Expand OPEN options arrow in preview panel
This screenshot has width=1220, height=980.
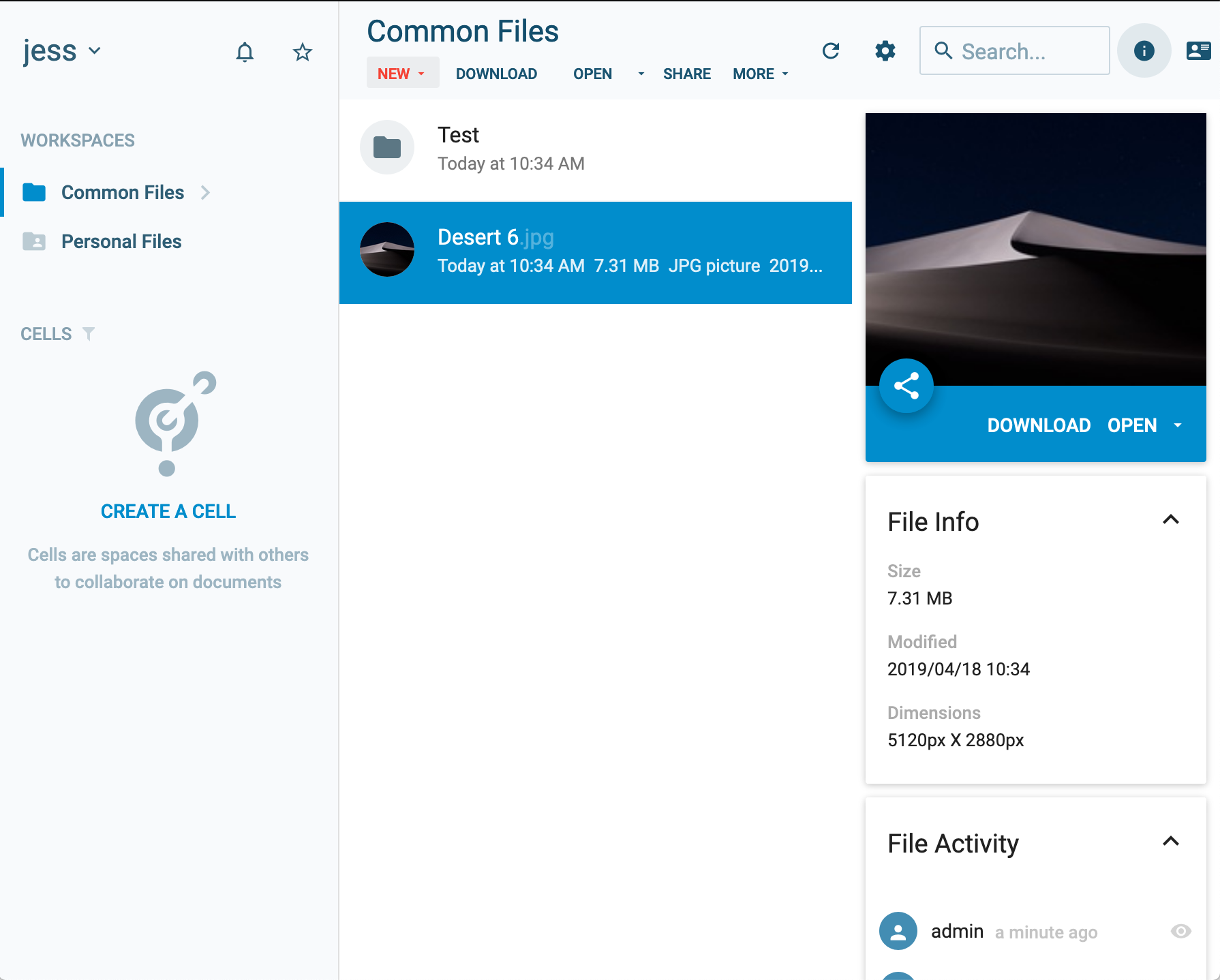pos(1177,425)
